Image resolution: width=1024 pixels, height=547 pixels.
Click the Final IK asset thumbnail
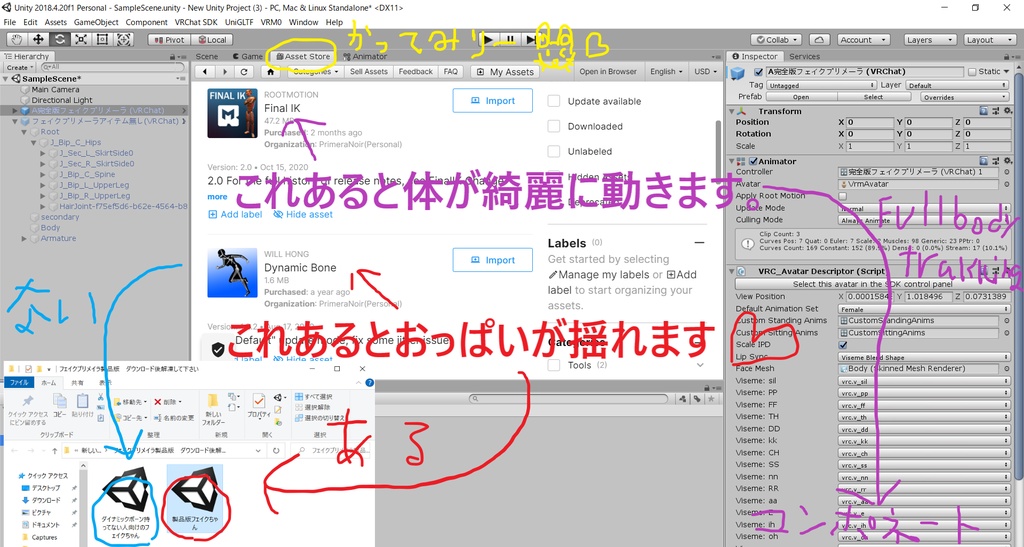[232, 114]
